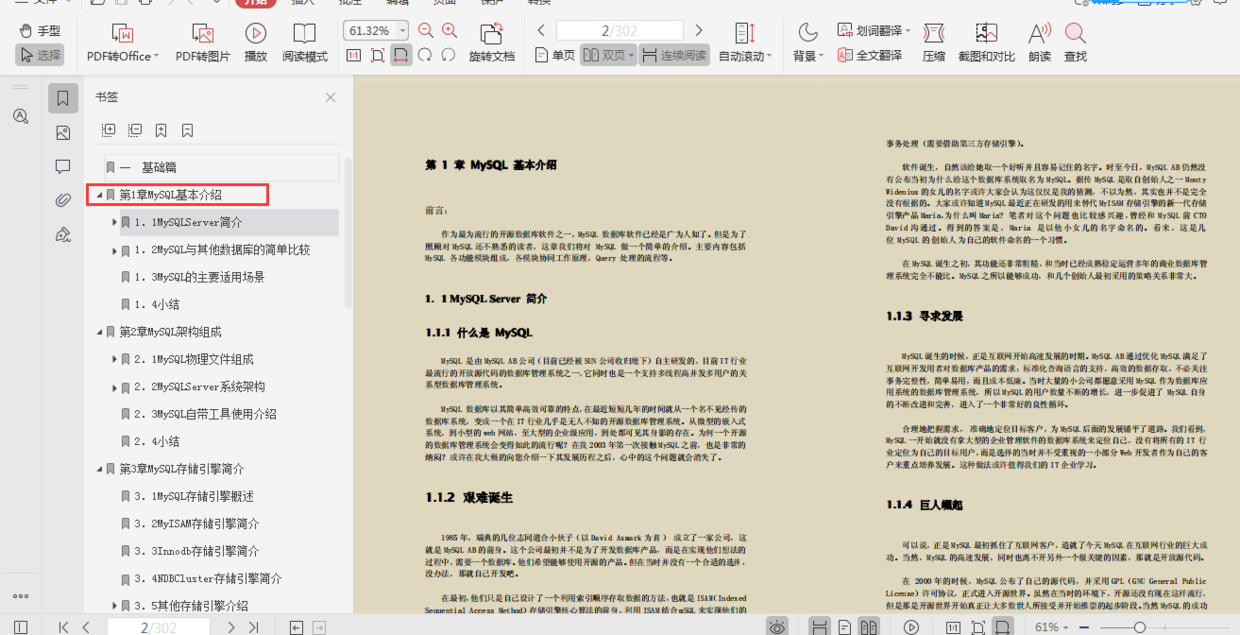Set actual size with toolbar 1:1 icon
The image size is (1240, 635).
coord(354,55)
